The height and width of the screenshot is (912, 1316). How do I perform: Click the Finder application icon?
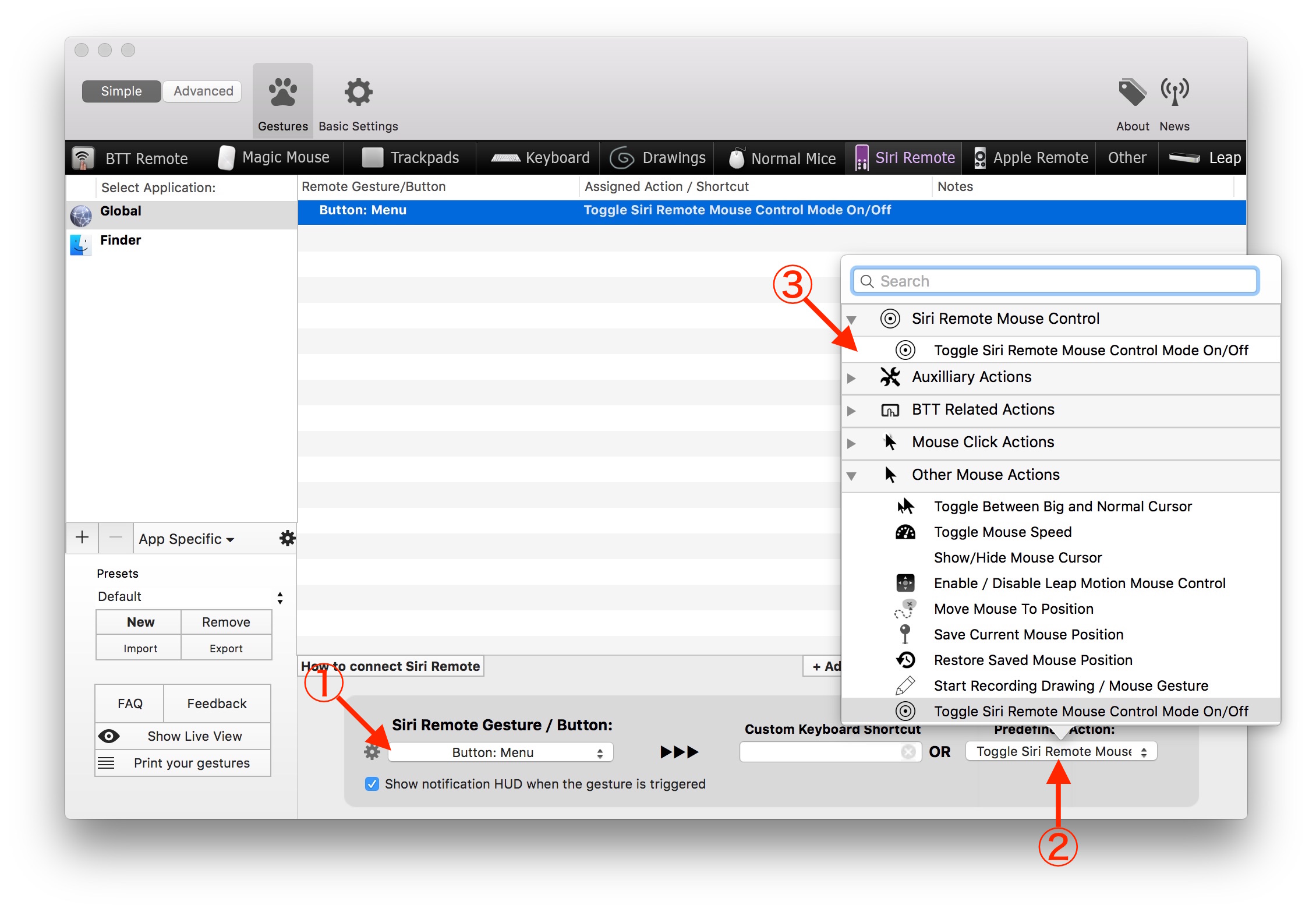[81, 244]
